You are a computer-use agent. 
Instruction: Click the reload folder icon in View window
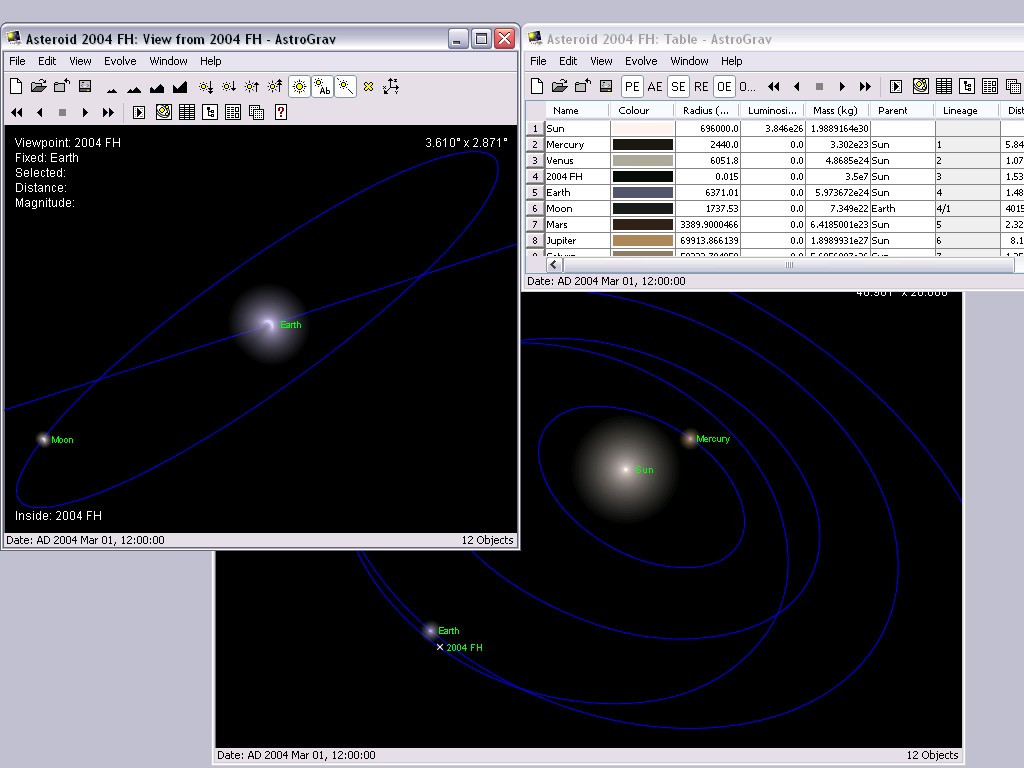[62, 86]
